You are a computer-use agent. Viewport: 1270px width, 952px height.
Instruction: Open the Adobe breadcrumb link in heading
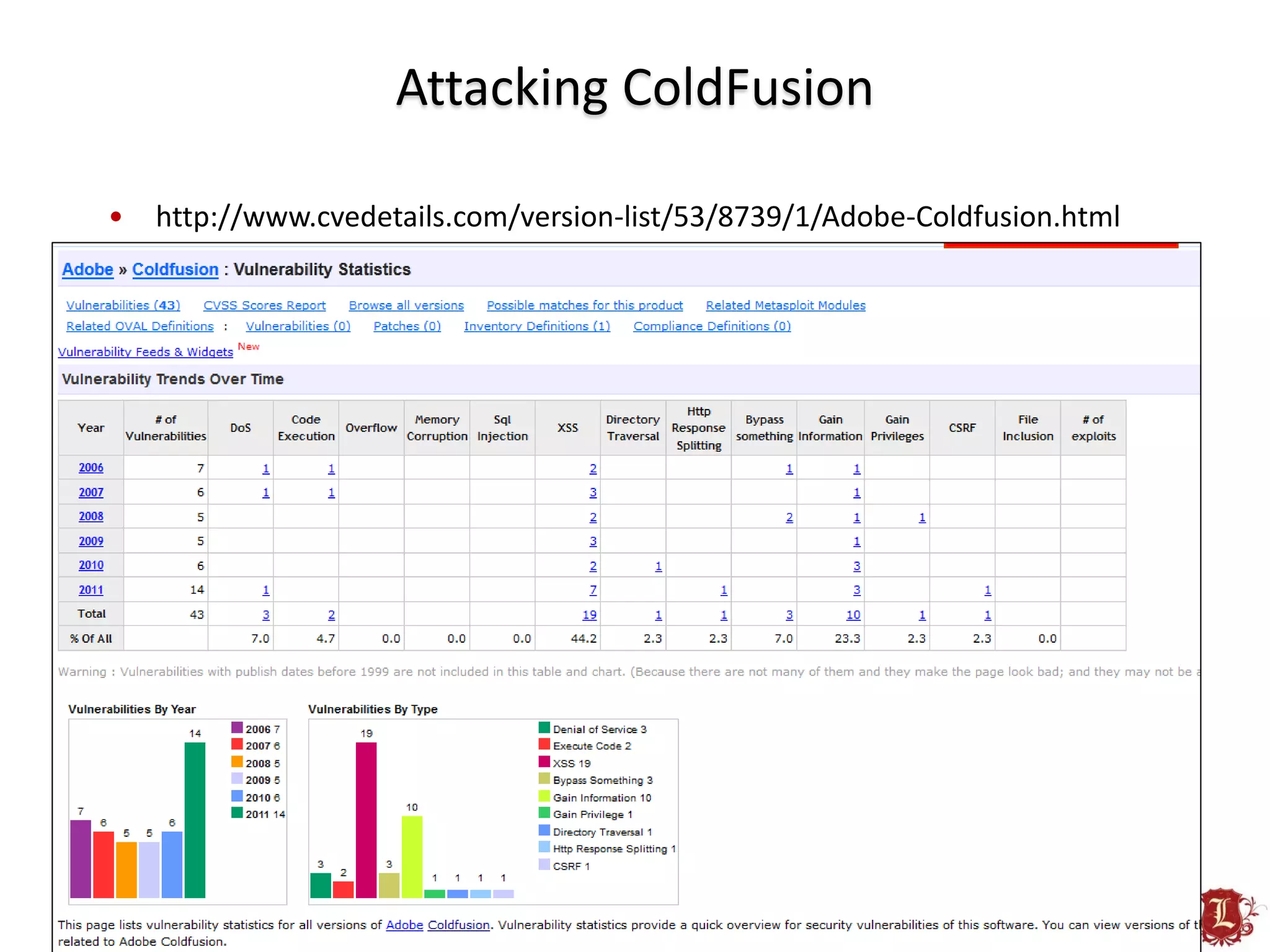pyautogui.click(x=87, y=270)
